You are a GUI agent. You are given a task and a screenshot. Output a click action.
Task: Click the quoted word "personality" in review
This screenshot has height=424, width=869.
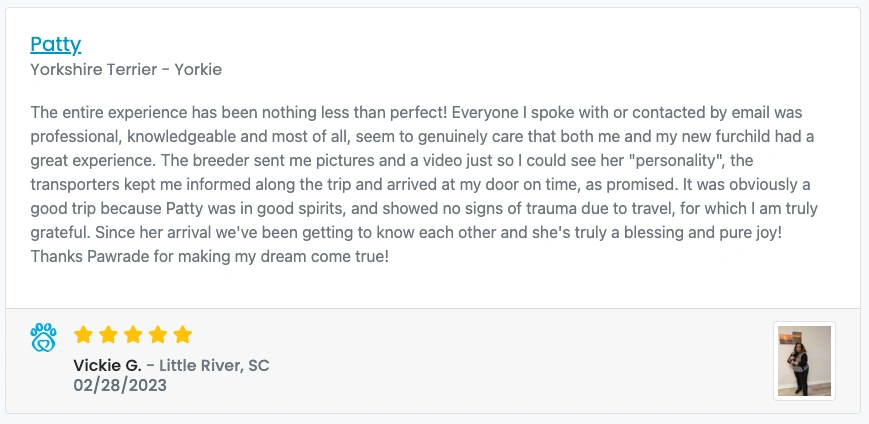click(689, 161)
